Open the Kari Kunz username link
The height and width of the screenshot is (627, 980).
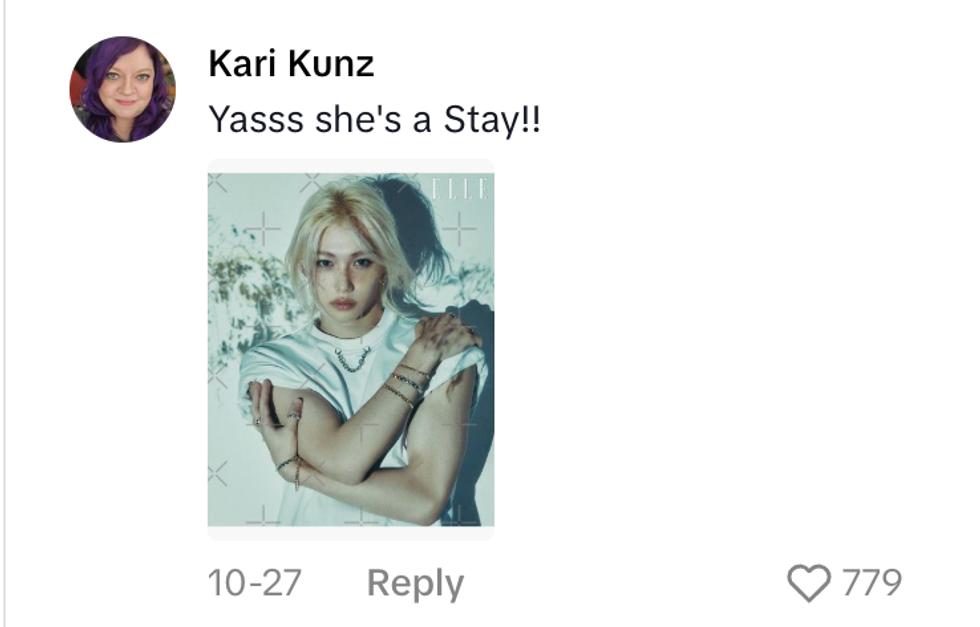click(291, 64)
